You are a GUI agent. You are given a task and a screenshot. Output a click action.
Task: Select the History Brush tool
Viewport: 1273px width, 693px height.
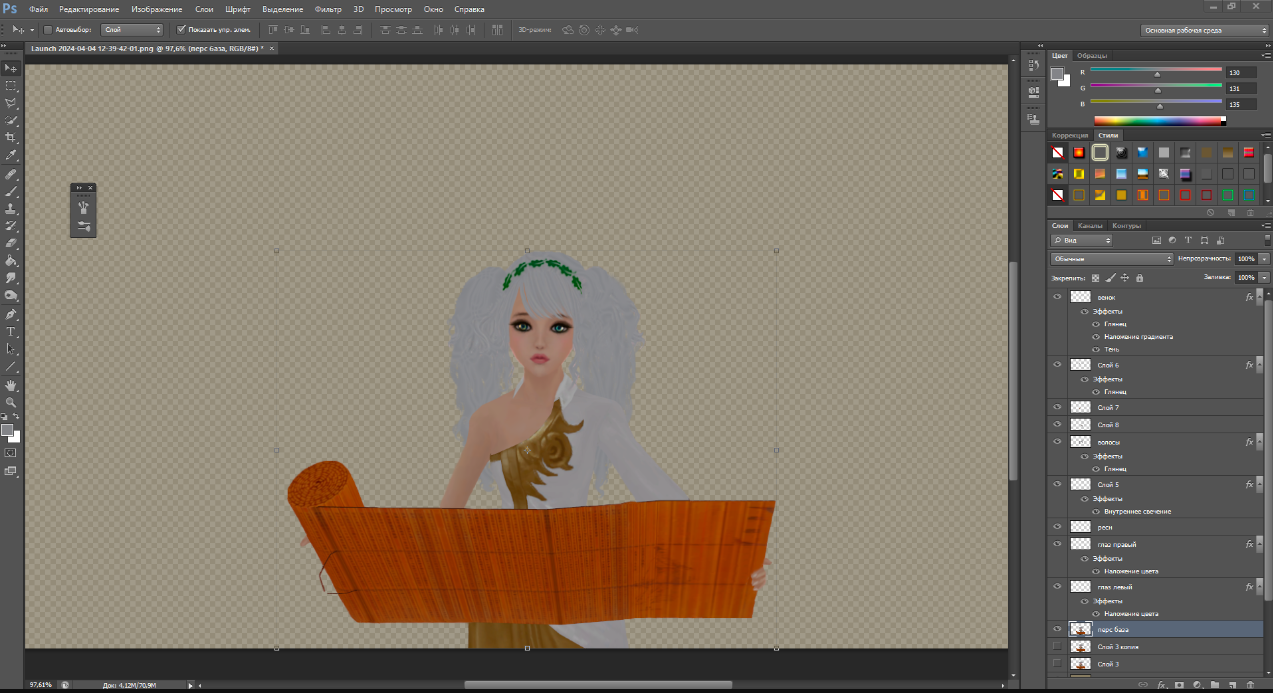tap(11, 225)
